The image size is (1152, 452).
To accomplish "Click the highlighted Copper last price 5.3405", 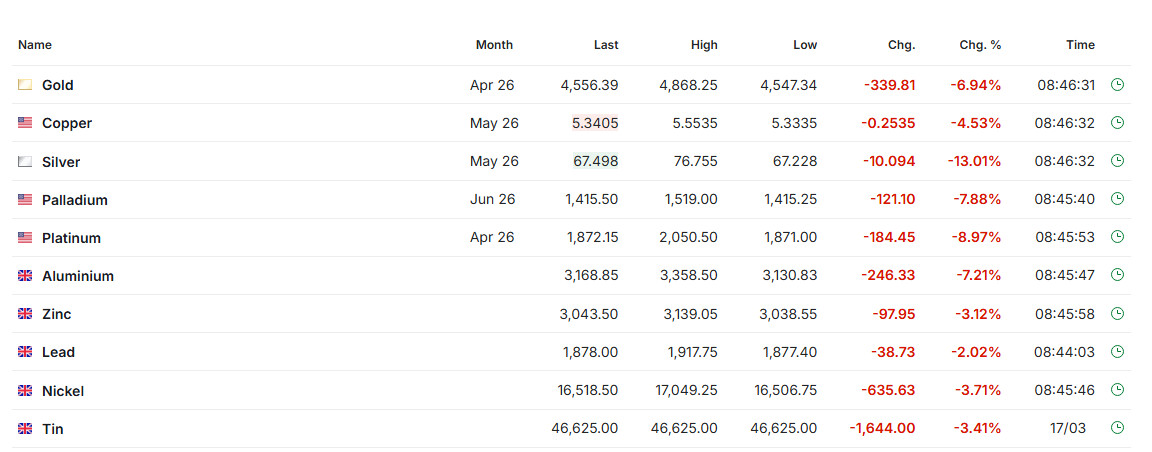I will (x=595, y=123).
